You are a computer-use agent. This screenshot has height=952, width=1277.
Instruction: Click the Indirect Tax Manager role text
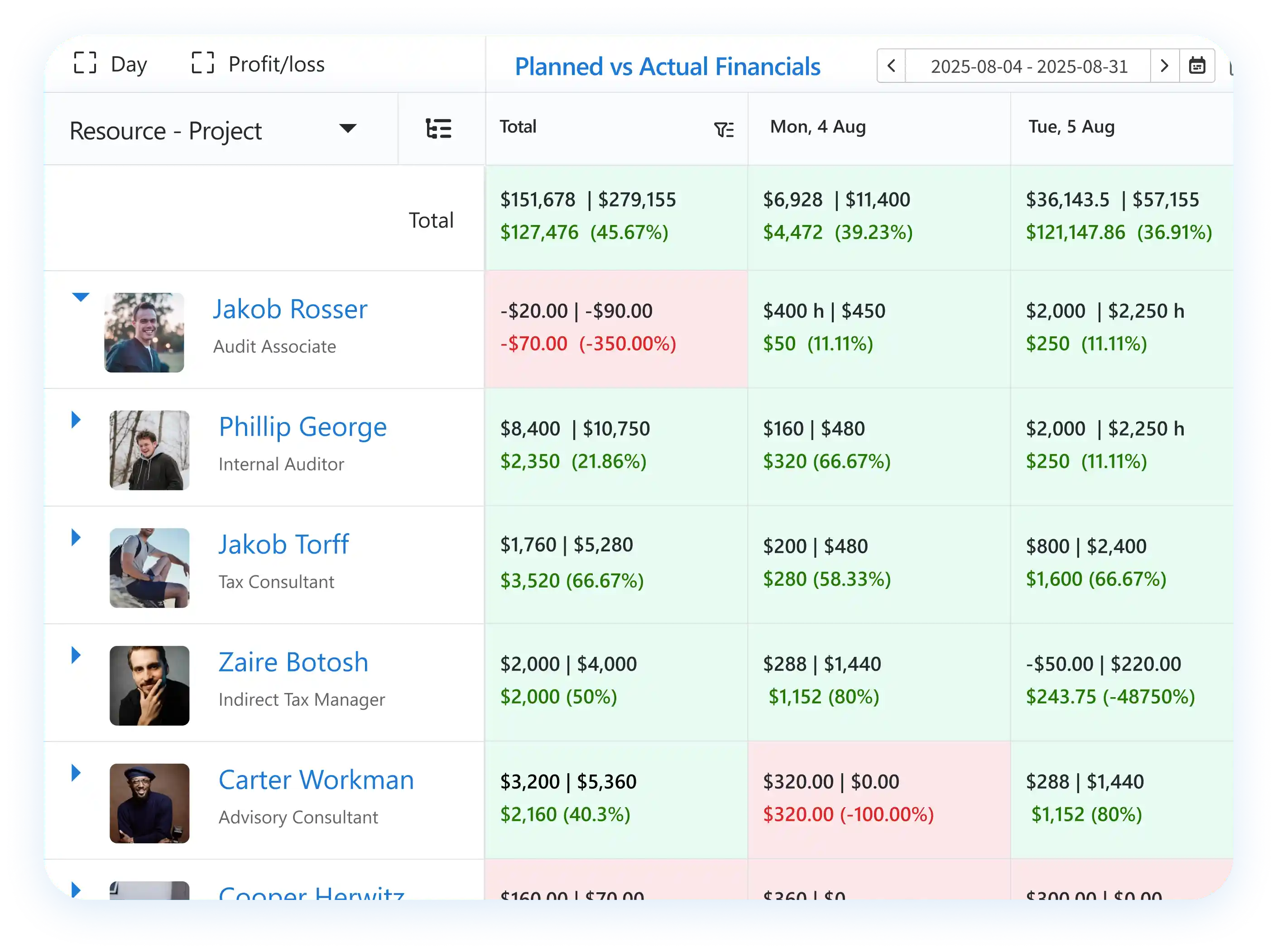[x=302, y=699]
